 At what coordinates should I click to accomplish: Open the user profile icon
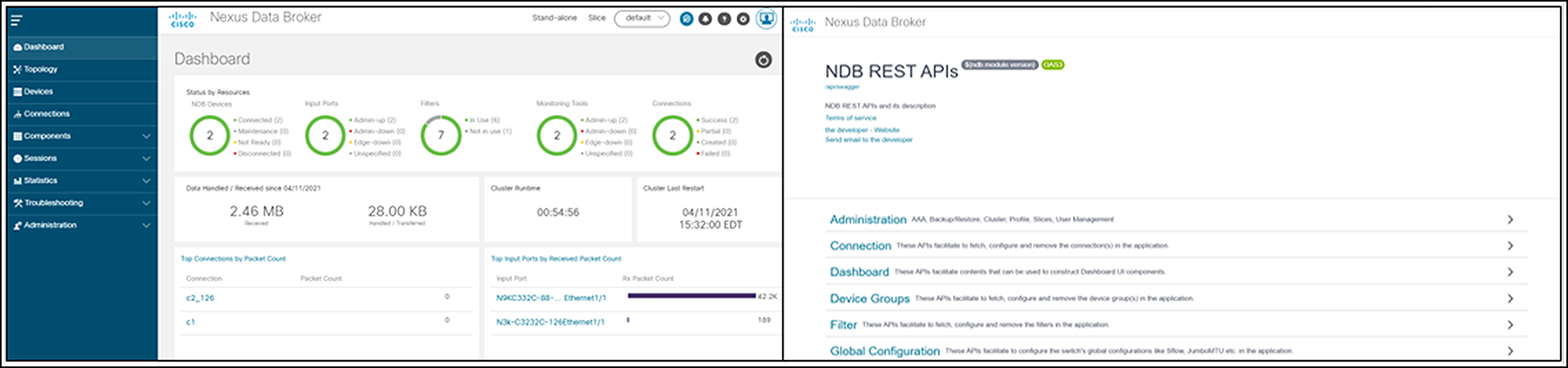point(765,19)
